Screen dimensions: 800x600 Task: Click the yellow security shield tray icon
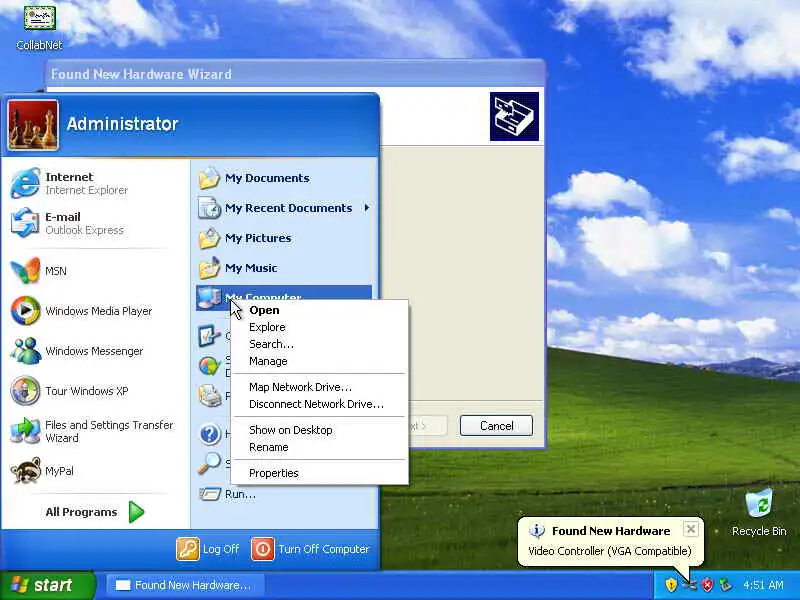click(x=671, y=585)
